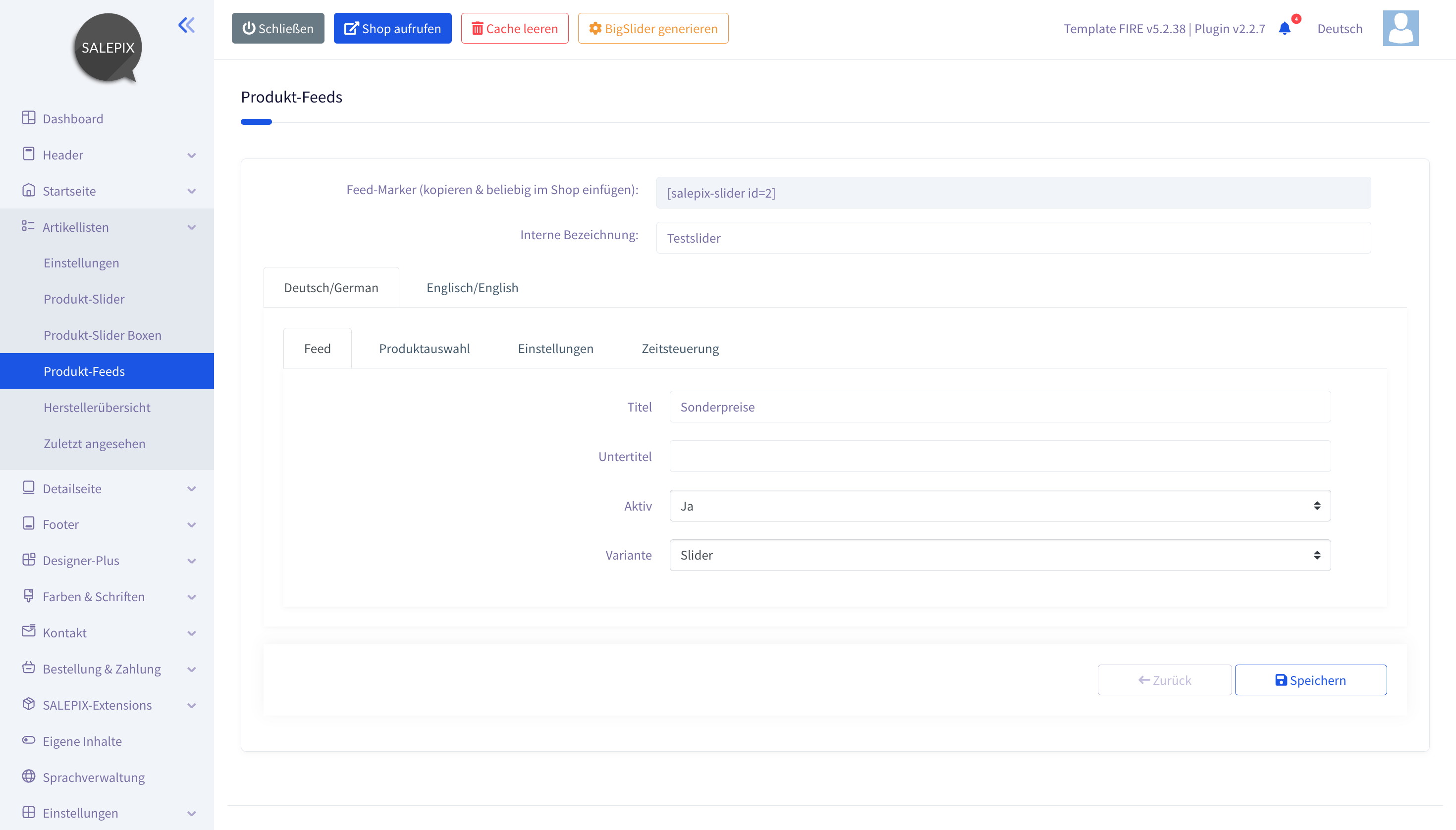Viewport: 1456px width, 830px height.
Task: Expand the Bestellung & Zahlung chevron
Action: (x=192, y=669)
